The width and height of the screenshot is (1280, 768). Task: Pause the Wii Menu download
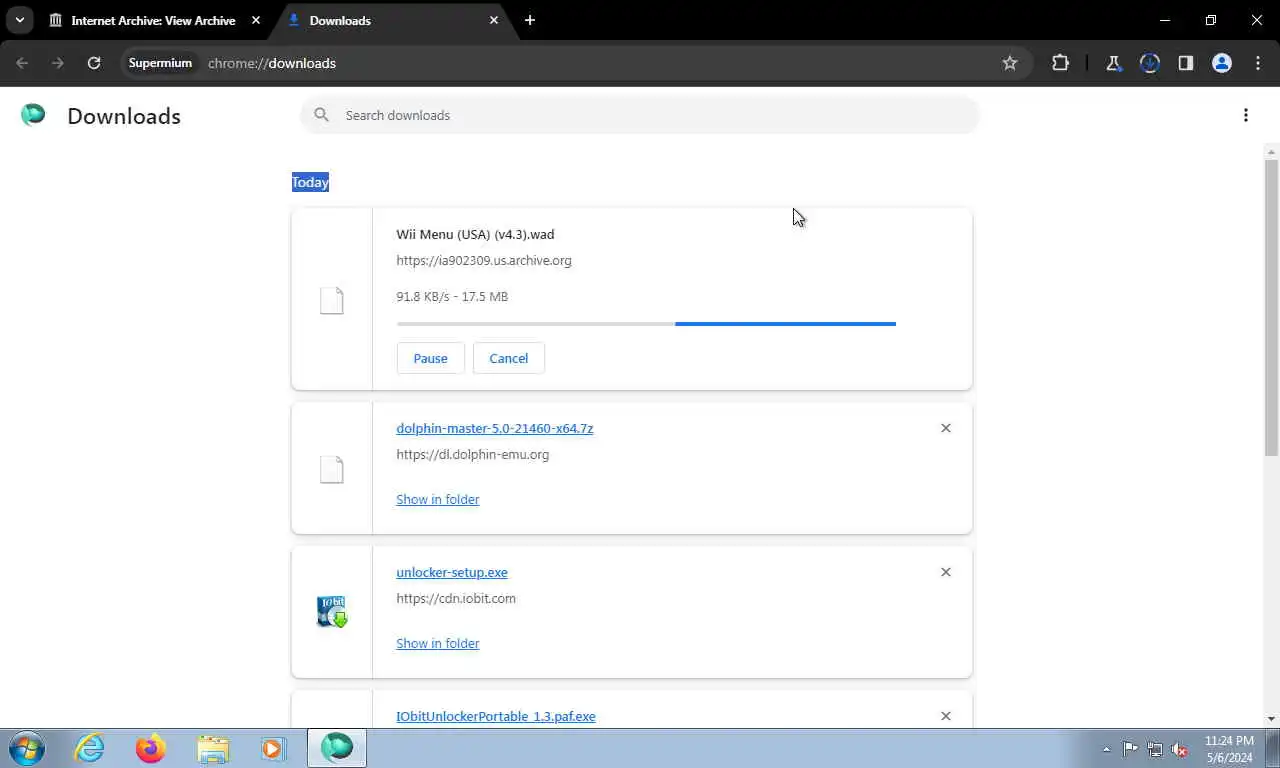(x=430, y=358)
